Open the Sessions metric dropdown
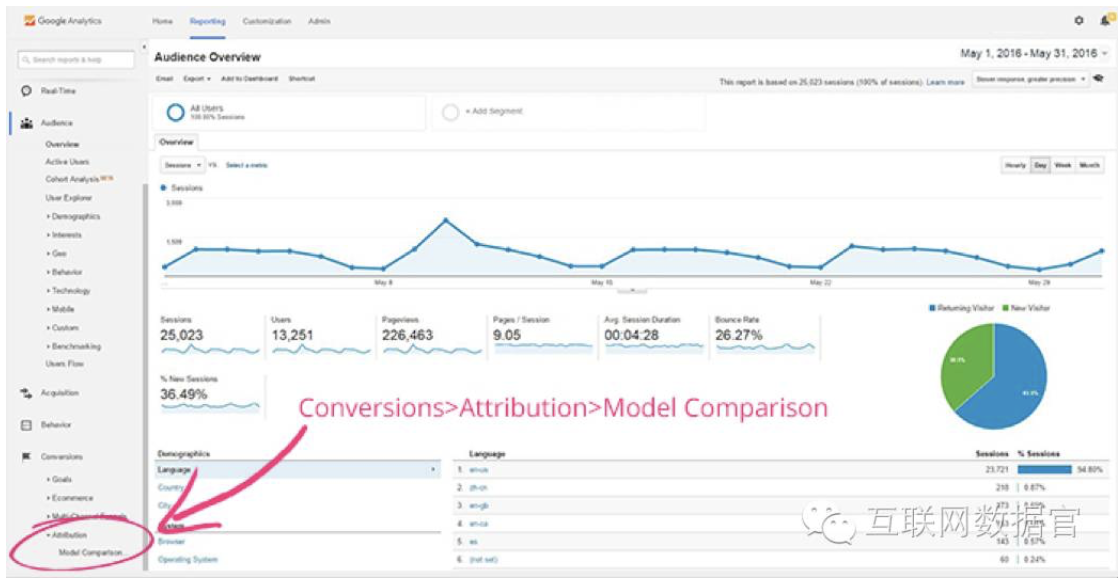The width and height of the screenshot is (1118, 586). 183,165
